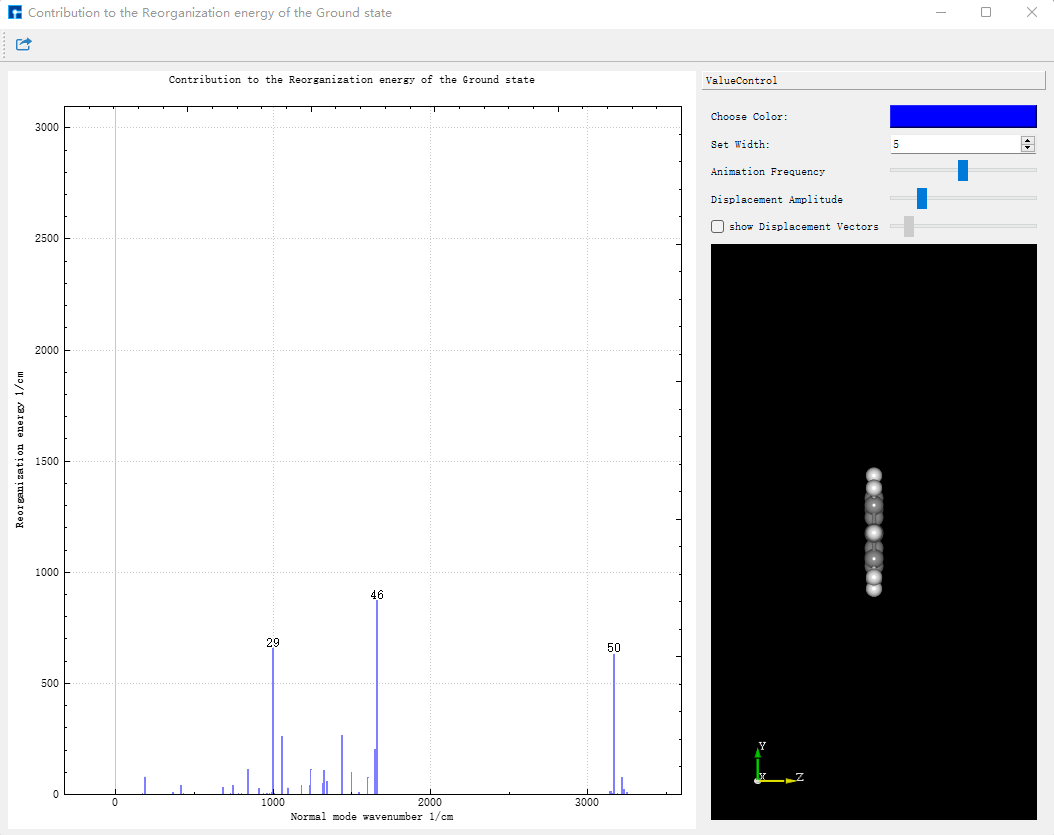This screenshot has width=1054, height=835.
Task: Decrease the Set Width value with the down arrow
Action: pyautogui.click(x=1027, y=148)
